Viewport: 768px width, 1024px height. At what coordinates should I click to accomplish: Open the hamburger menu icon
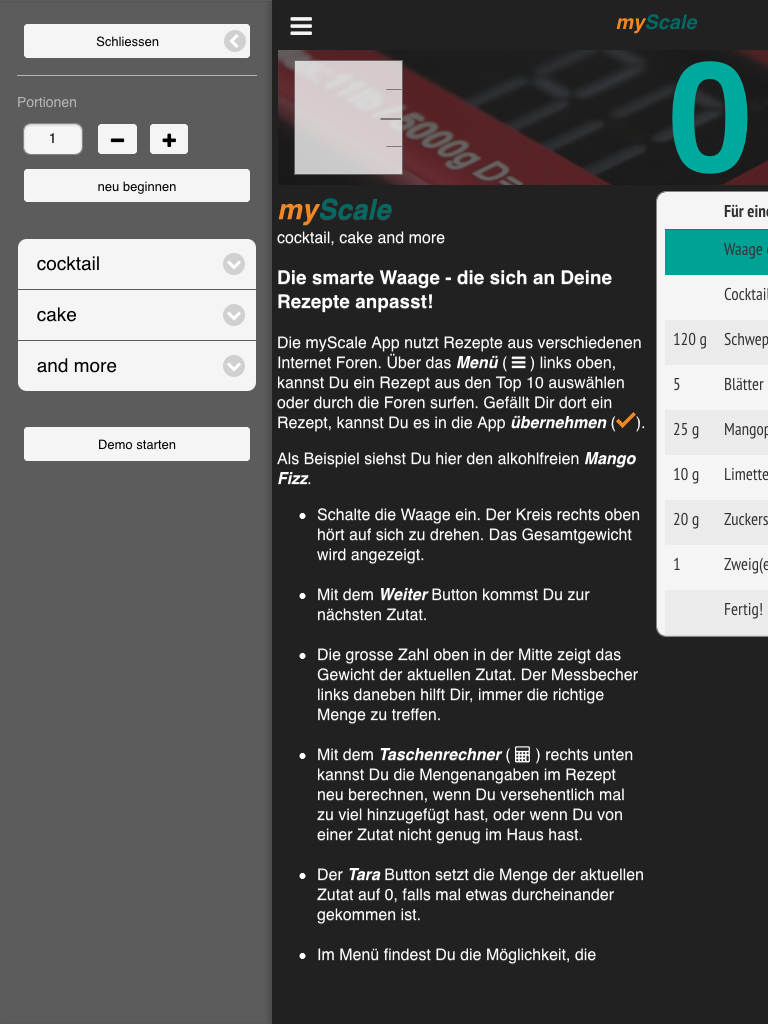tap(301, 25)
